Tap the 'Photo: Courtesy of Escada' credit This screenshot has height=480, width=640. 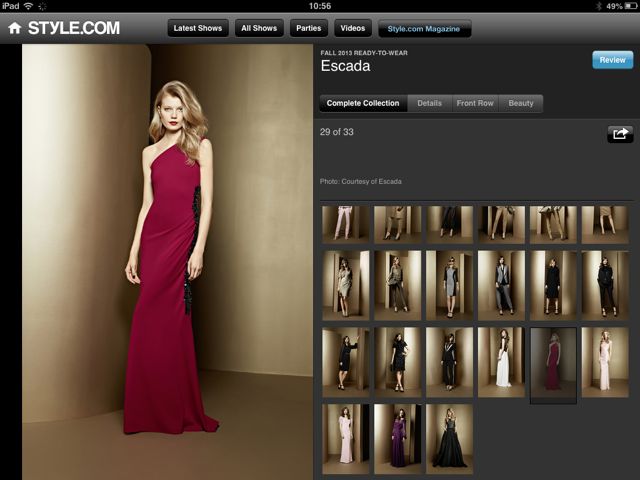(361, 181)
